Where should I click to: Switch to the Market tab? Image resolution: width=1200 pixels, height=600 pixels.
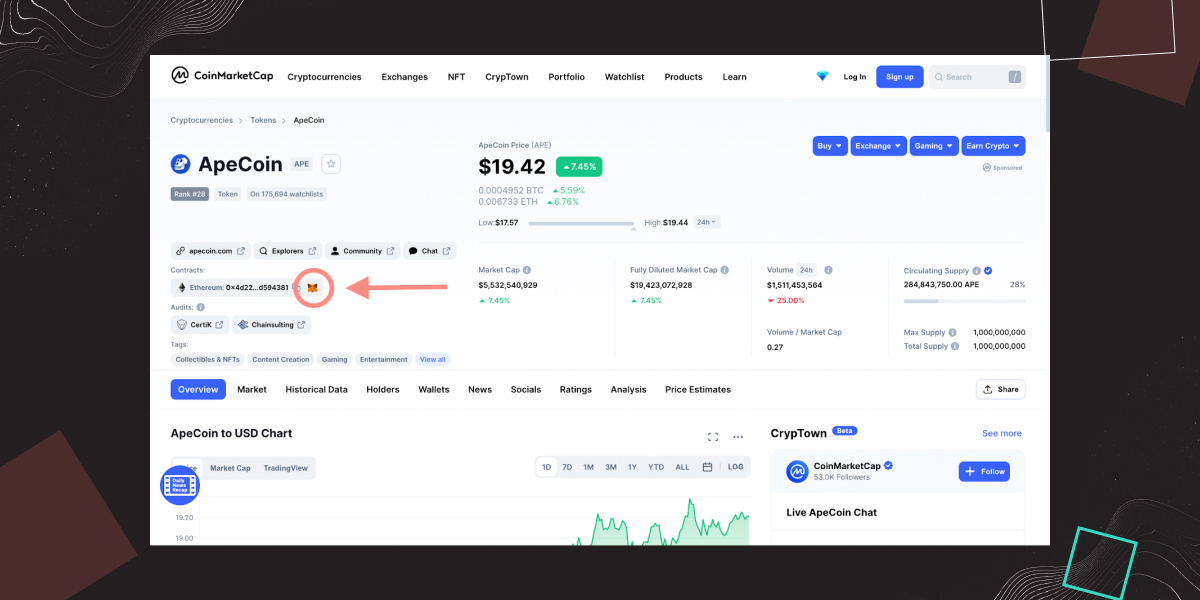tap(252, 389)
